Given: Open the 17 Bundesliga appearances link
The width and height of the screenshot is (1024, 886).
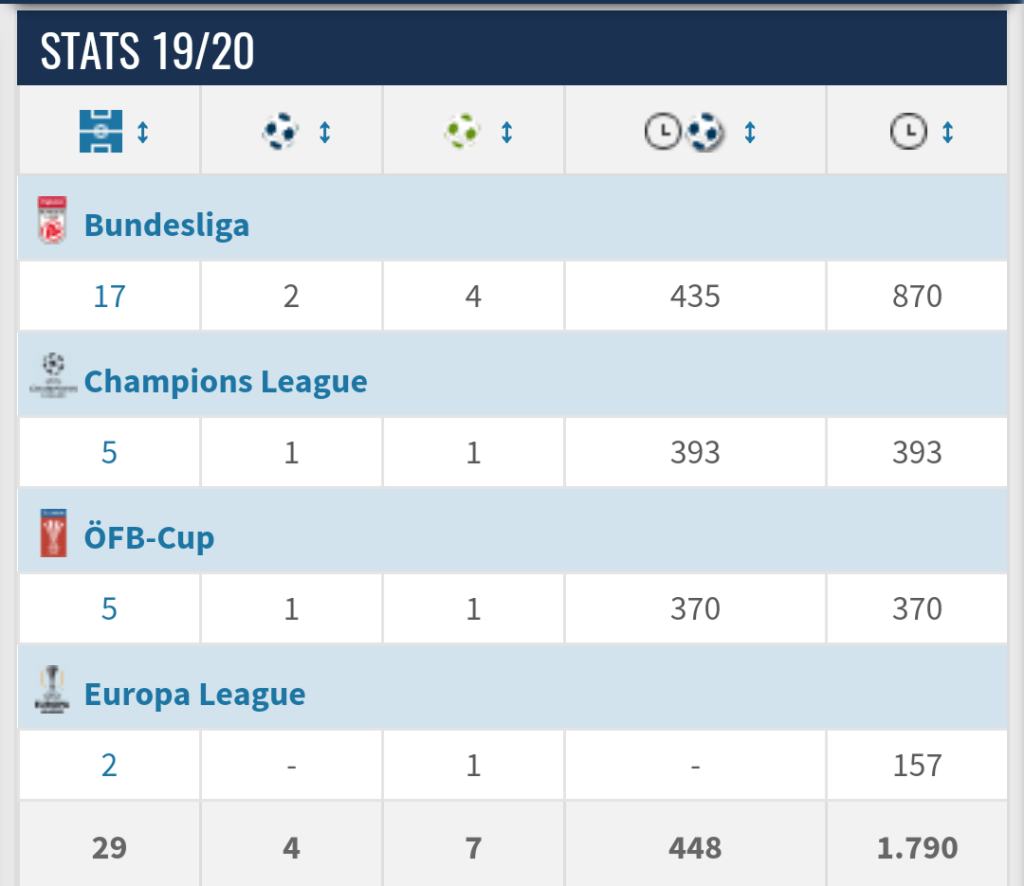Looking at the screenshot, I should click(109, 297).
